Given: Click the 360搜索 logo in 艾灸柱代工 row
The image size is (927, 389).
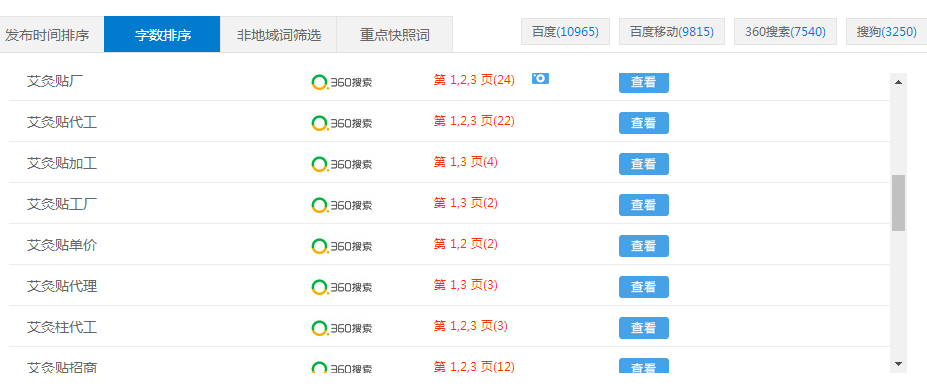Looking at the screenshot, I should coord(342,328).
